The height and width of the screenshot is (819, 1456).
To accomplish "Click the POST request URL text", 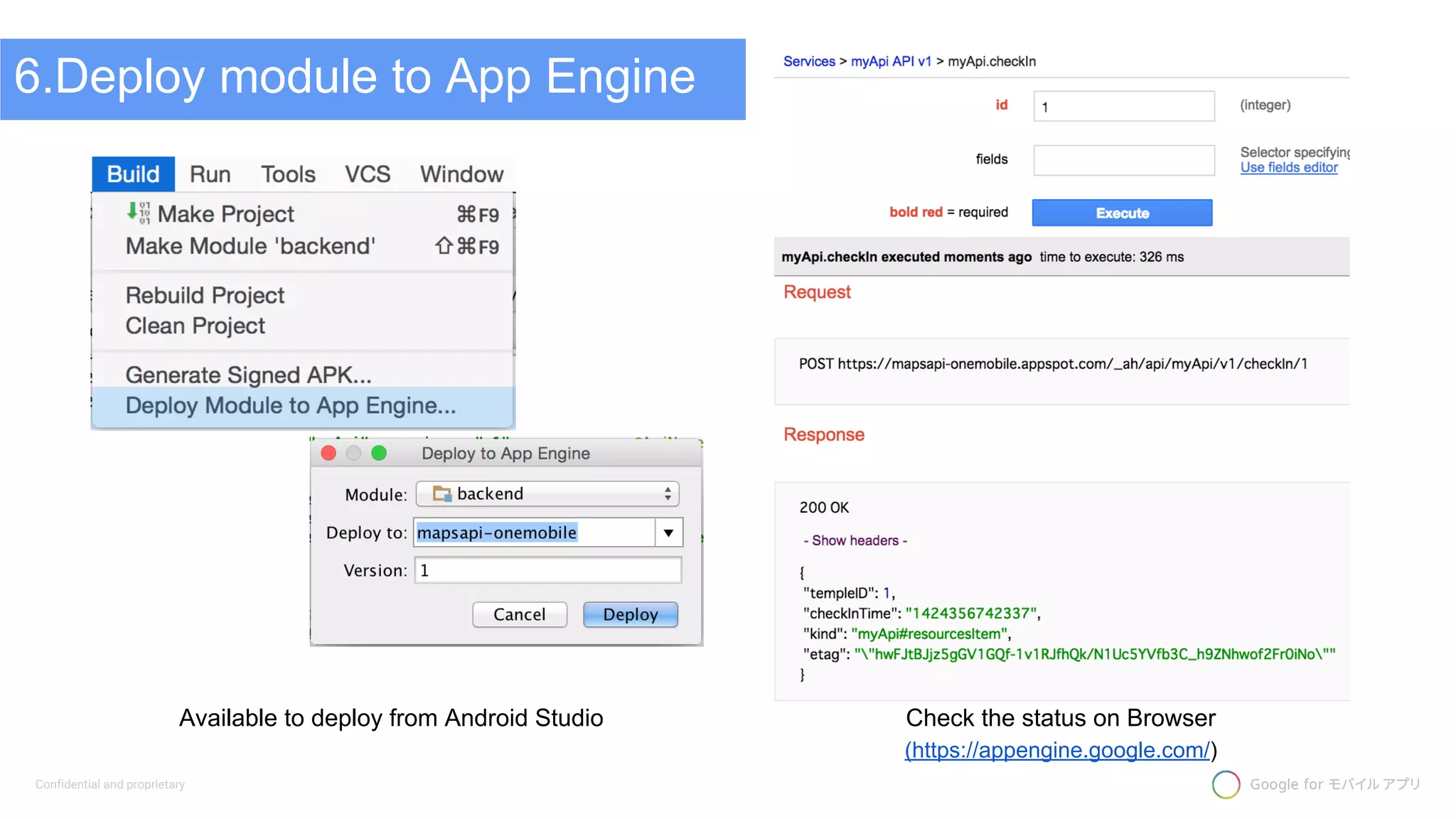I will (1053, 364).
